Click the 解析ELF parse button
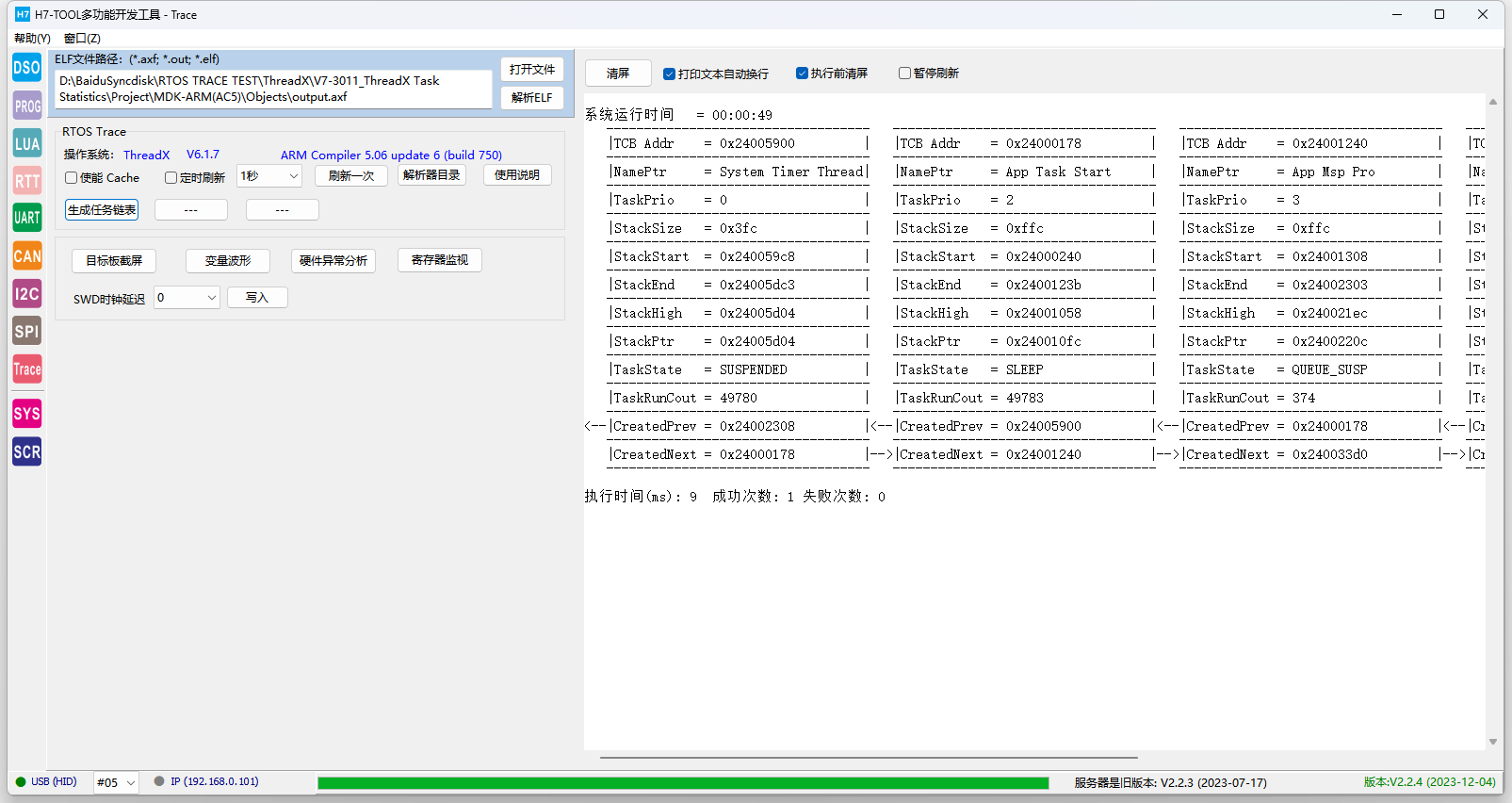1512x803 pixels. tap(532, 98)
